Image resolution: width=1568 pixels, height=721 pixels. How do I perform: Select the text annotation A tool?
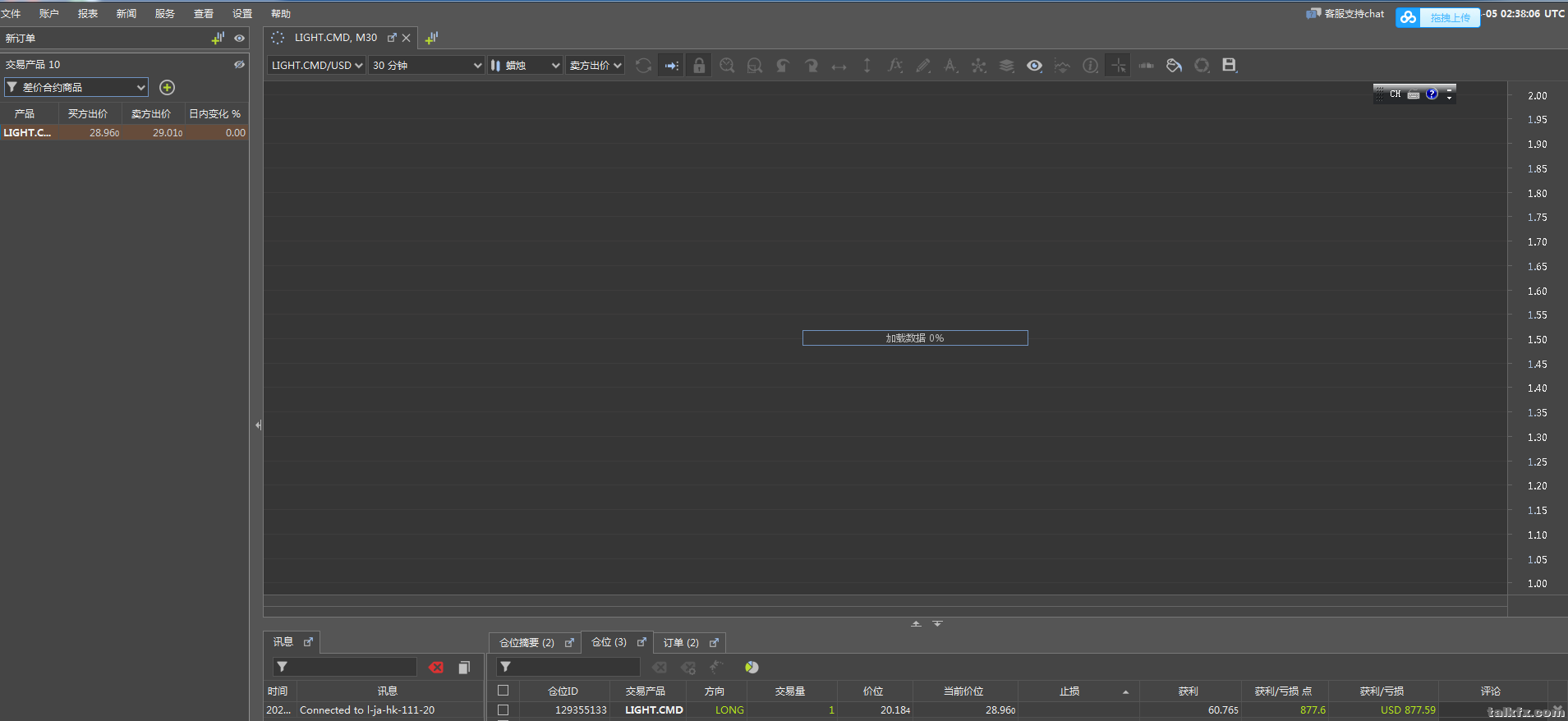[x=951, y=66]
